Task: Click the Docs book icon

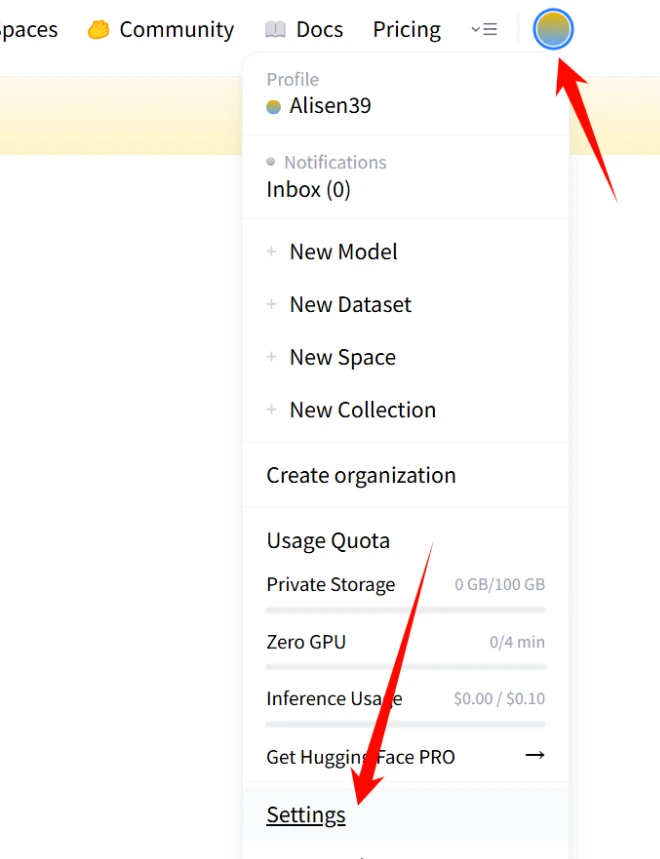Action: point(275,30)
